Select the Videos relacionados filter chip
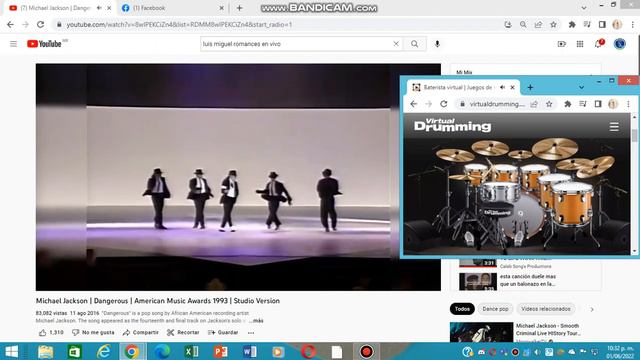Viewport: 640px width, 360px height. point(546,309)
